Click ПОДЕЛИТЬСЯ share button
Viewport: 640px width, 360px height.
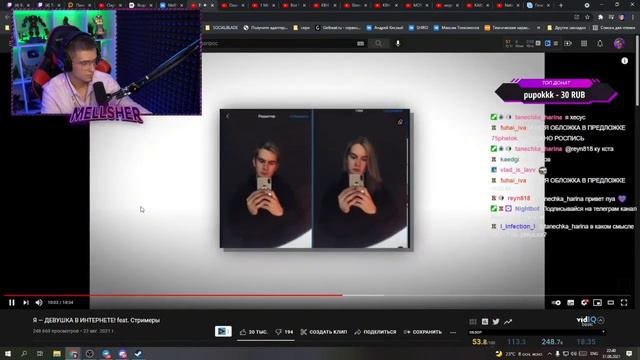[375, 332]
